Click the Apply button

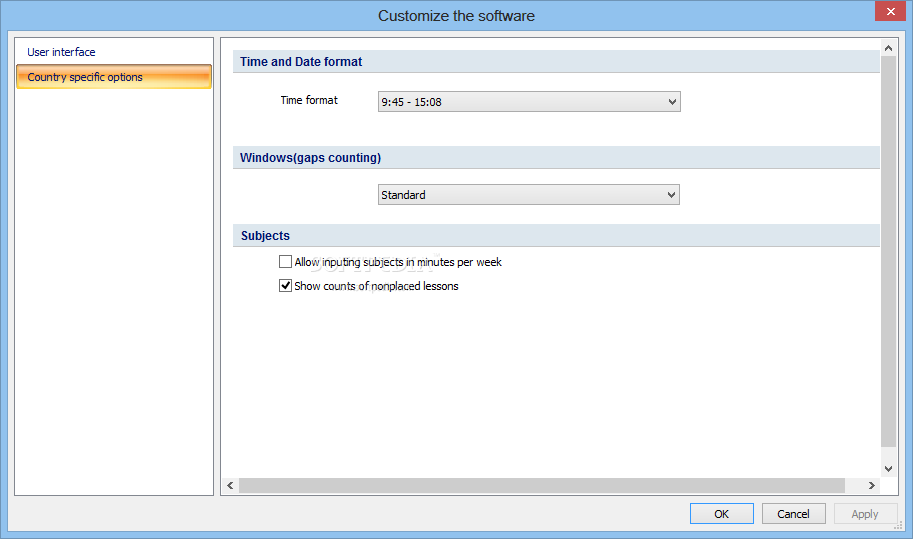[x=865, y=514]
